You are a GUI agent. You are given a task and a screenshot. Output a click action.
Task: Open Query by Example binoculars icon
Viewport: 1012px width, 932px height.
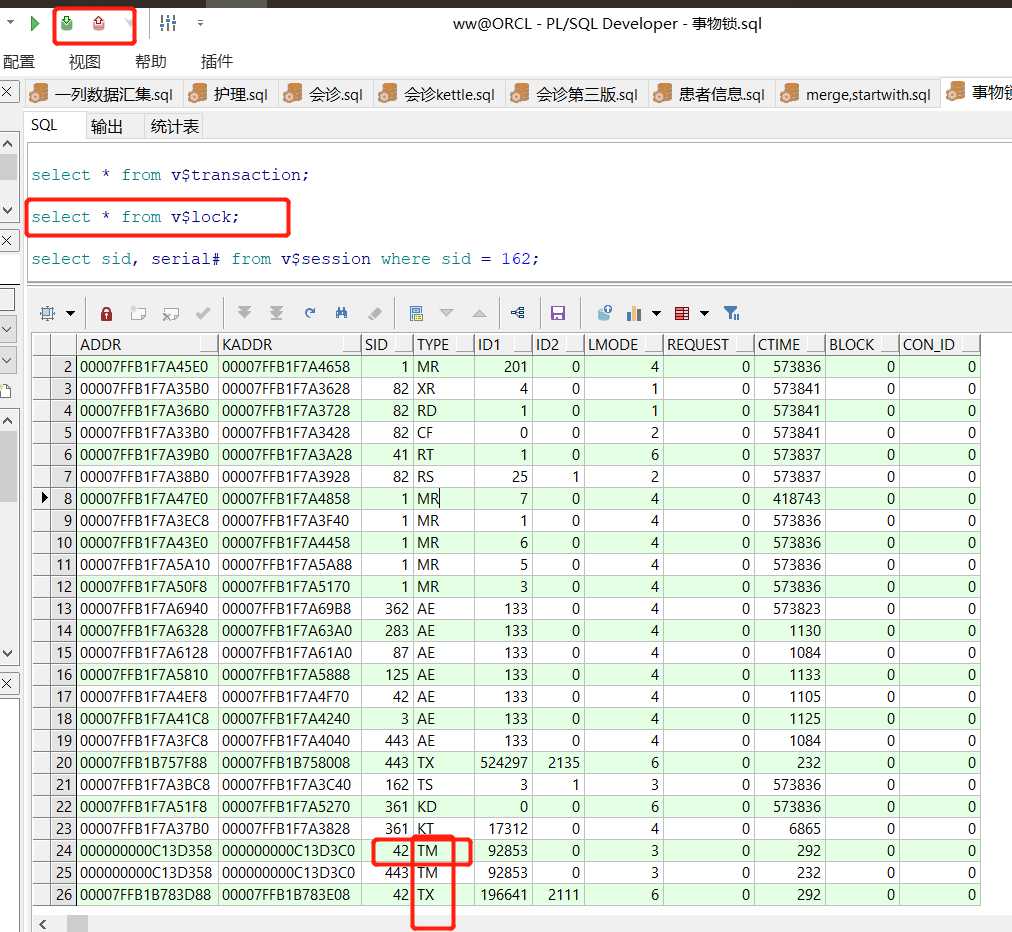(x=341, y=313)
